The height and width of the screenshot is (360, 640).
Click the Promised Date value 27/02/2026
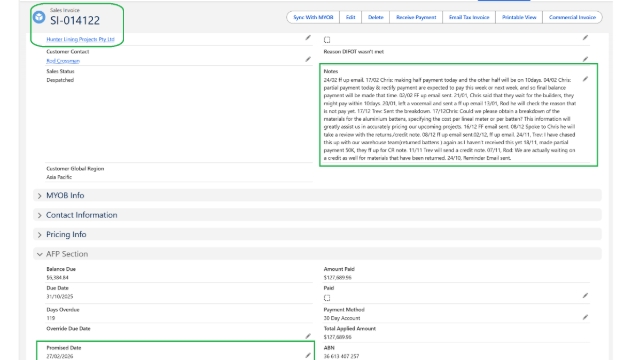point(60,356)
